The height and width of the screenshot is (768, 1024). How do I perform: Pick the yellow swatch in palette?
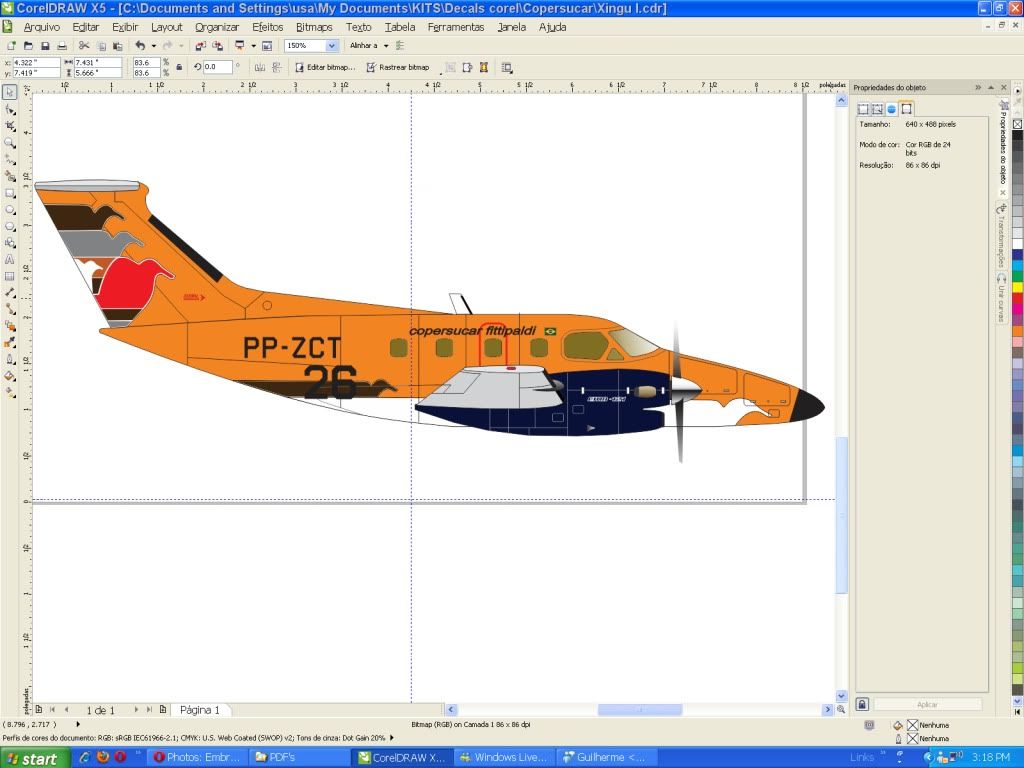coord(1017,287)
